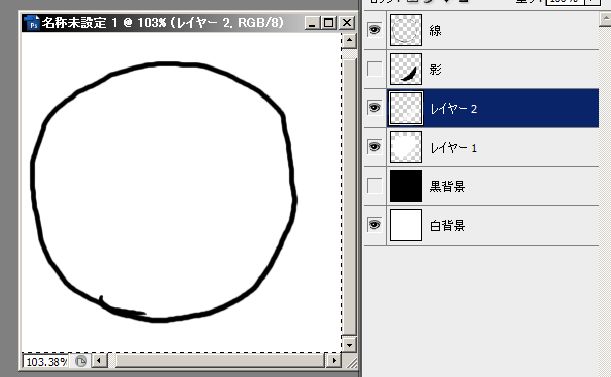
Task: Select the 影 layer thumbnail
Action: point(406,69)
